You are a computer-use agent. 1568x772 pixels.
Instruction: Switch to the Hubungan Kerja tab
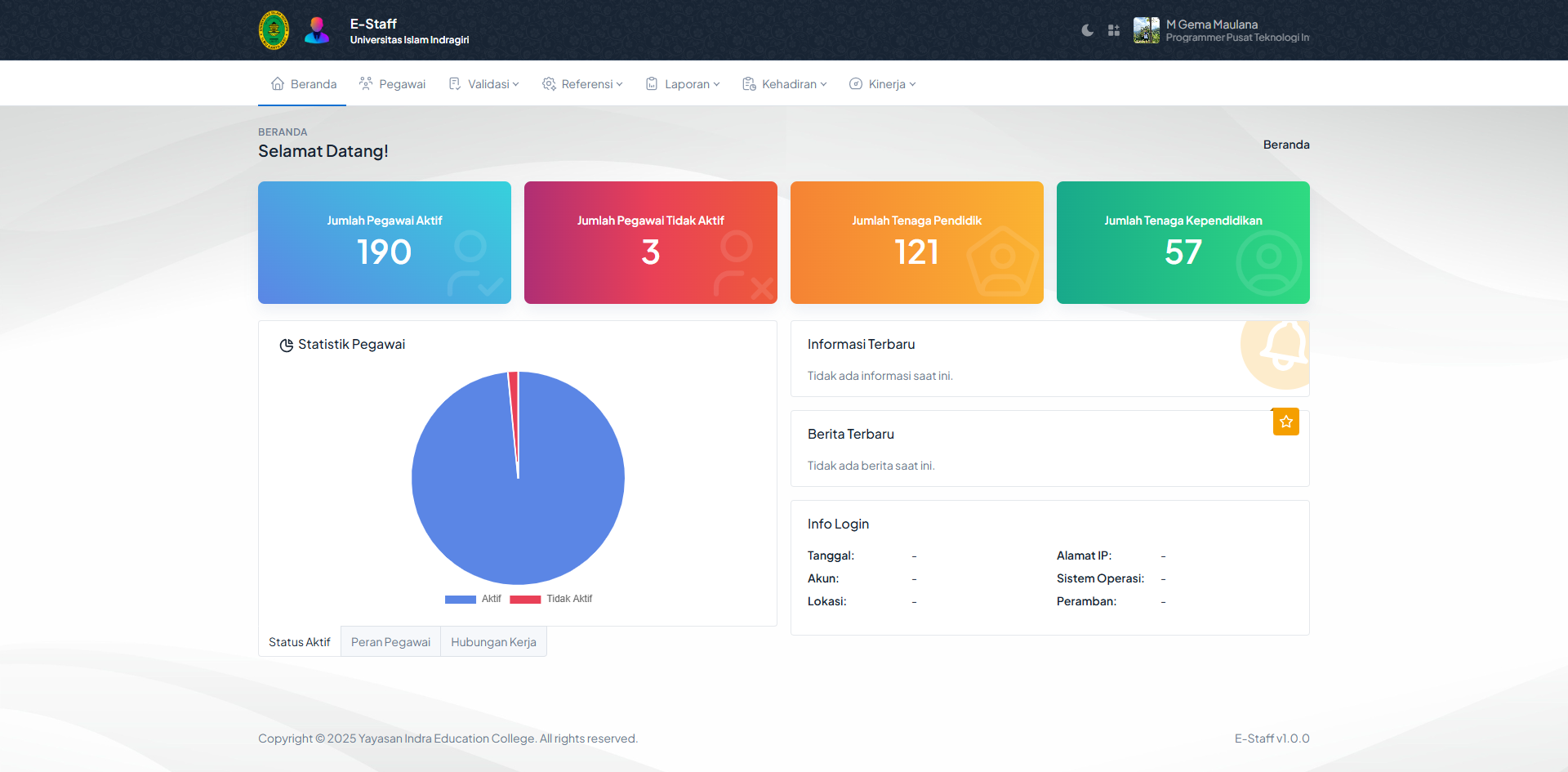click(x=493, y=642)
